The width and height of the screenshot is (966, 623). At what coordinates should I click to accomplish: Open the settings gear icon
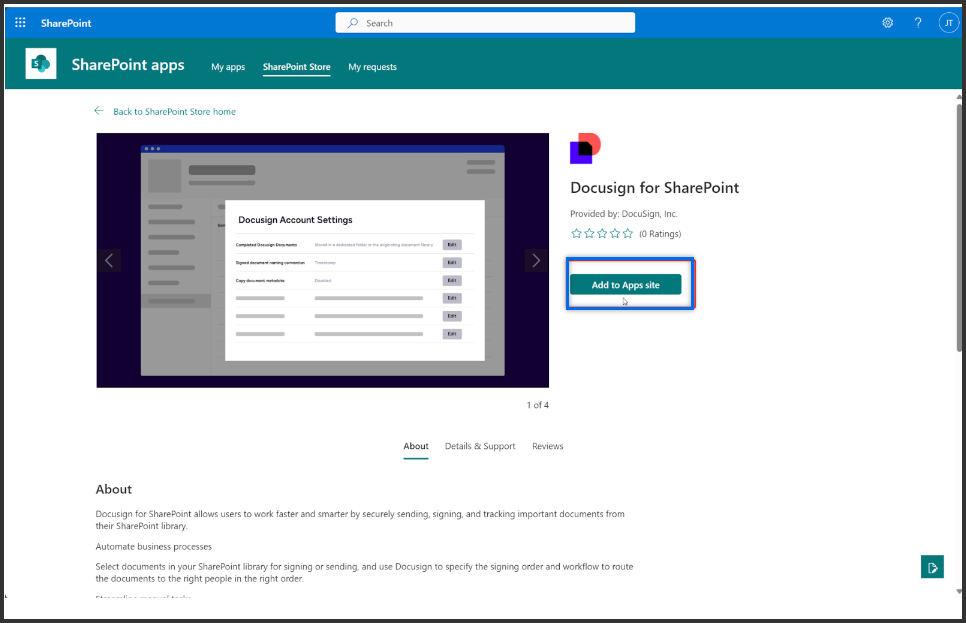coord(887,23)
